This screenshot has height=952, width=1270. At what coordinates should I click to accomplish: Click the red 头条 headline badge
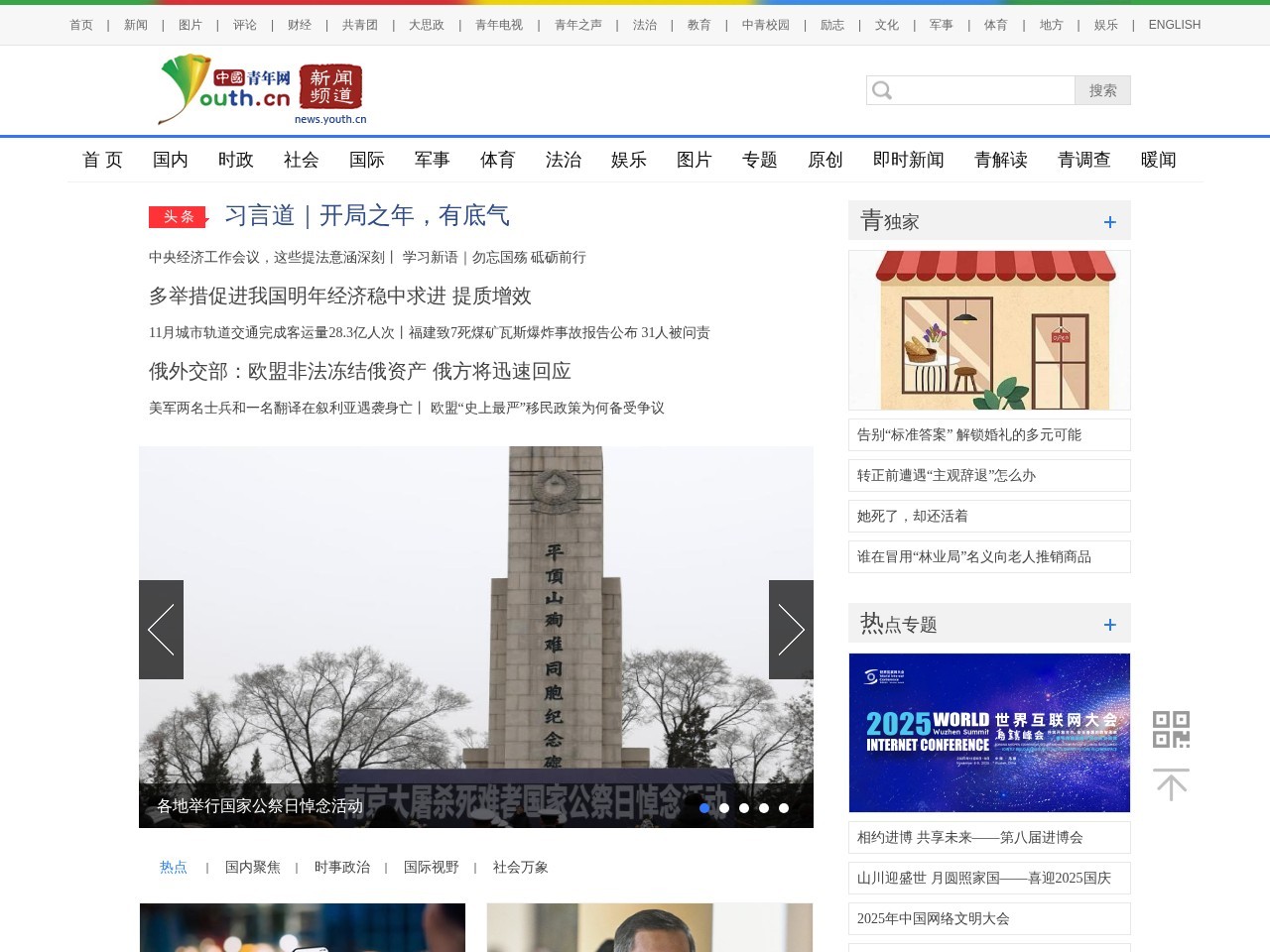click(178, 216)
